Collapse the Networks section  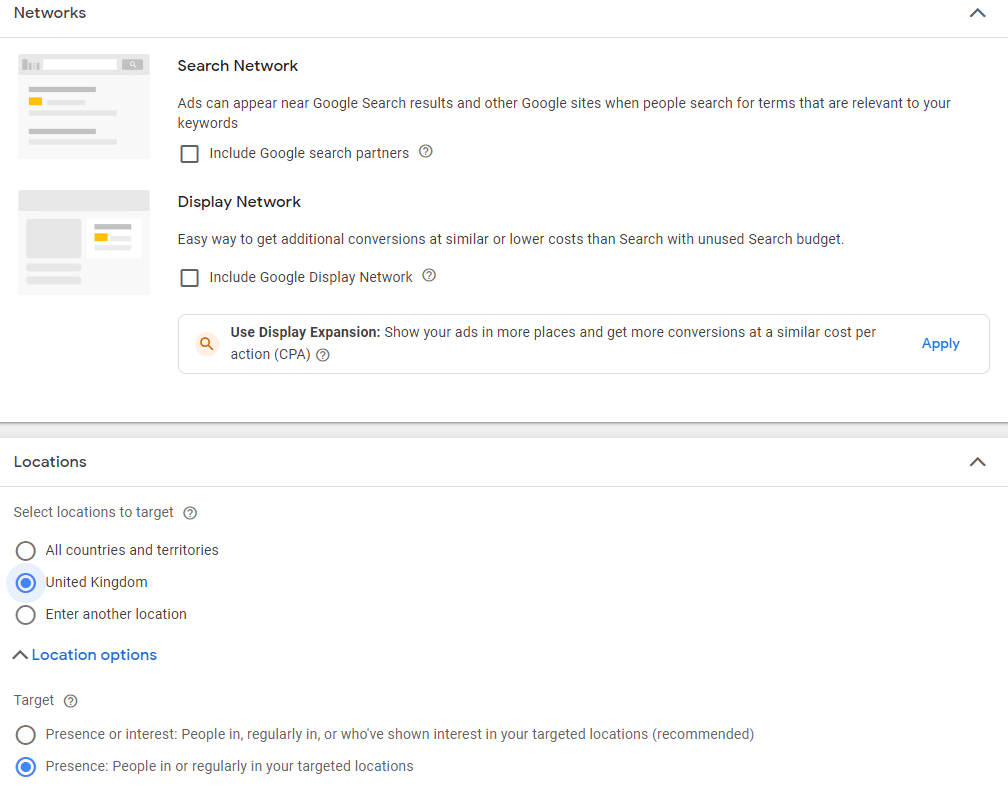point(977,13)
